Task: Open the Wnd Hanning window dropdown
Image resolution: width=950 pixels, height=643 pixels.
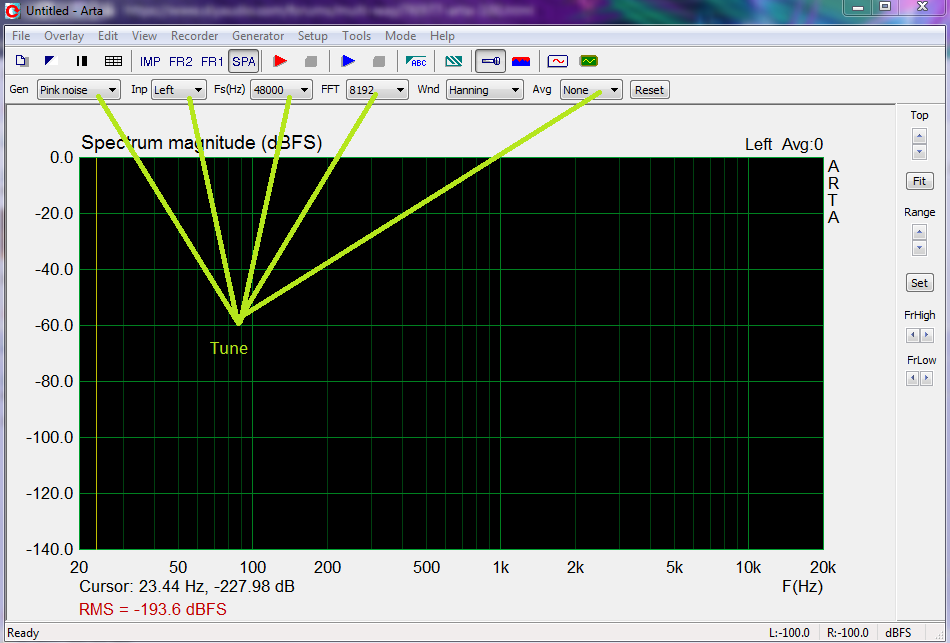Action: coord(485,90)
